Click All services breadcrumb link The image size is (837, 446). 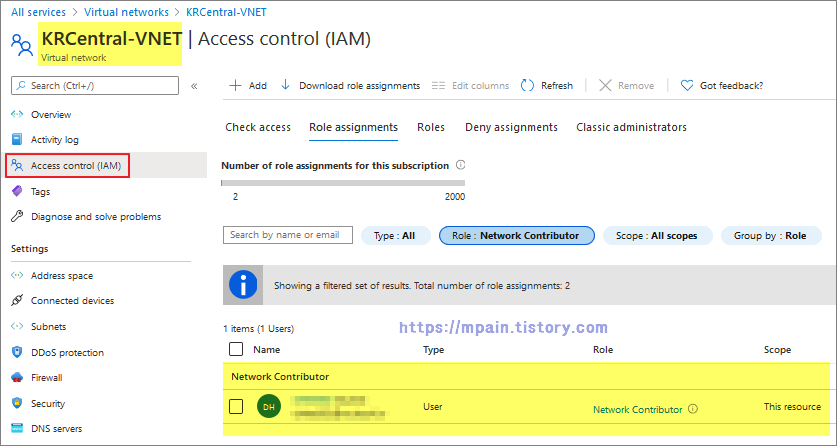click(x=38, y=12)
